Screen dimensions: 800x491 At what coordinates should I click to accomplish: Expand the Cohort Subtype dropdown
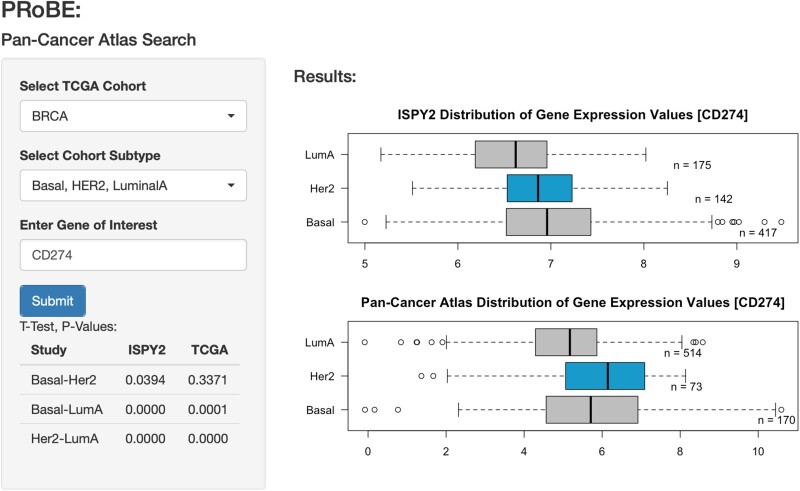tap(133, 185)
